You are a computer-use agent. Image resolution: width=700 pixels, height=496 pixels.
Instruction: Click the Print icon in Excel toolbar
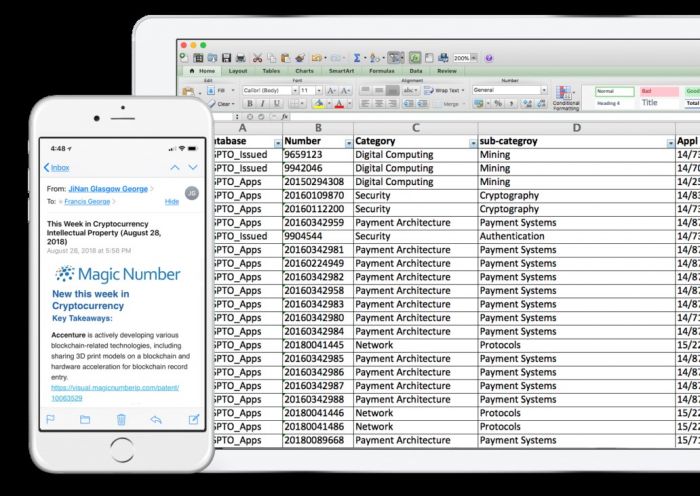240,58
